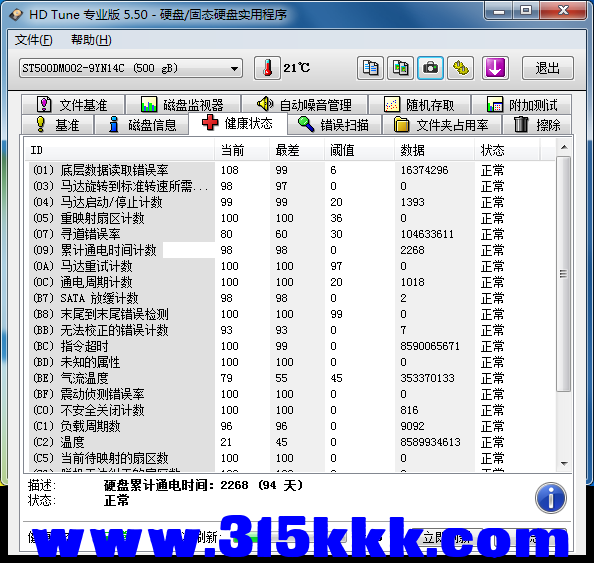Click the copy text to clipboard icon
The height and width of the screenshot is (563, 594).
click(370, 68)
